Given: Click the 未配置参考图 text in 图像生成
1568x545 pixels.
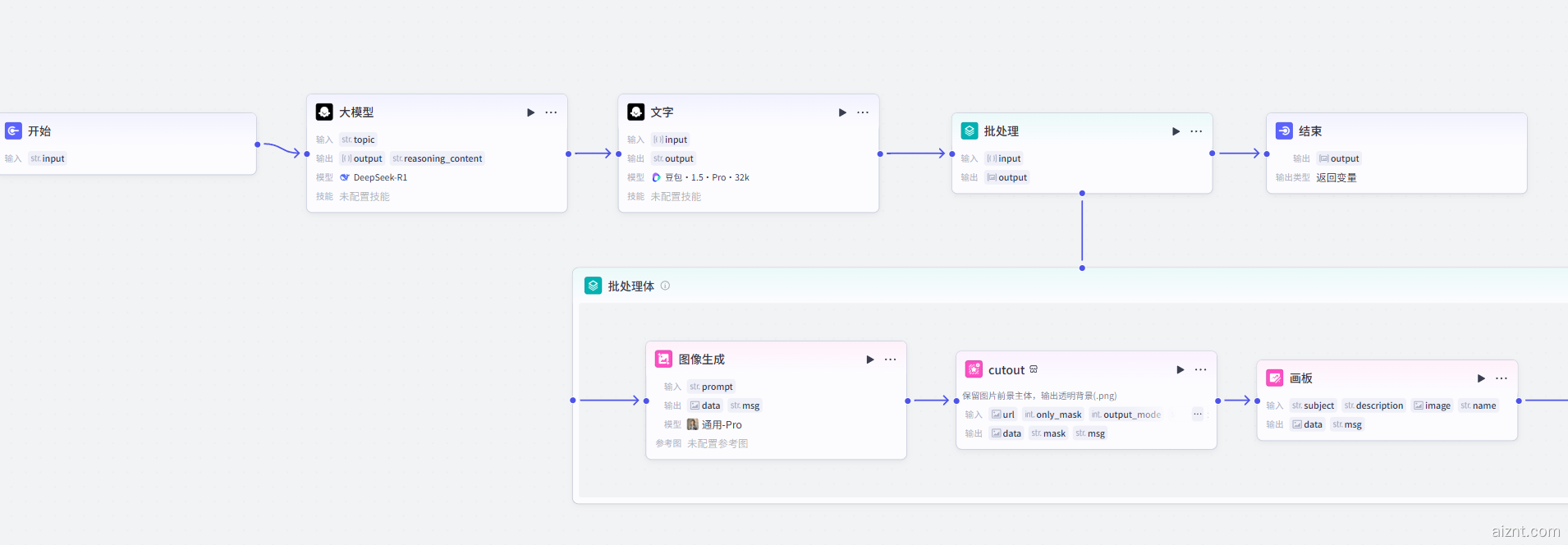Looking at the screenshot, I should coord(718,443).
